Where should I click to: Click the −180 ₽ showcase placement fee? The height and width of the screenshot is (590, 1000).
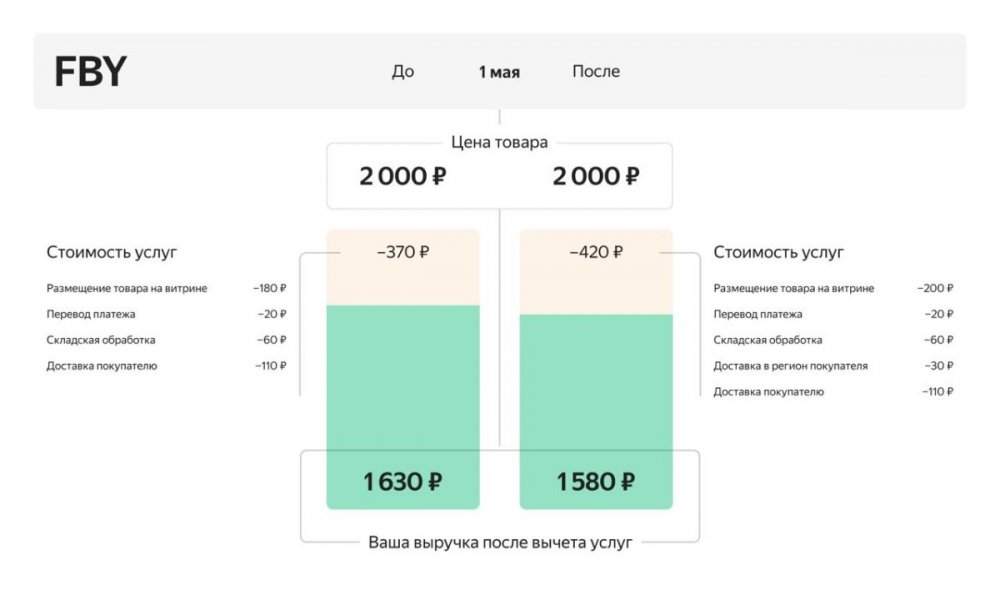270,288
